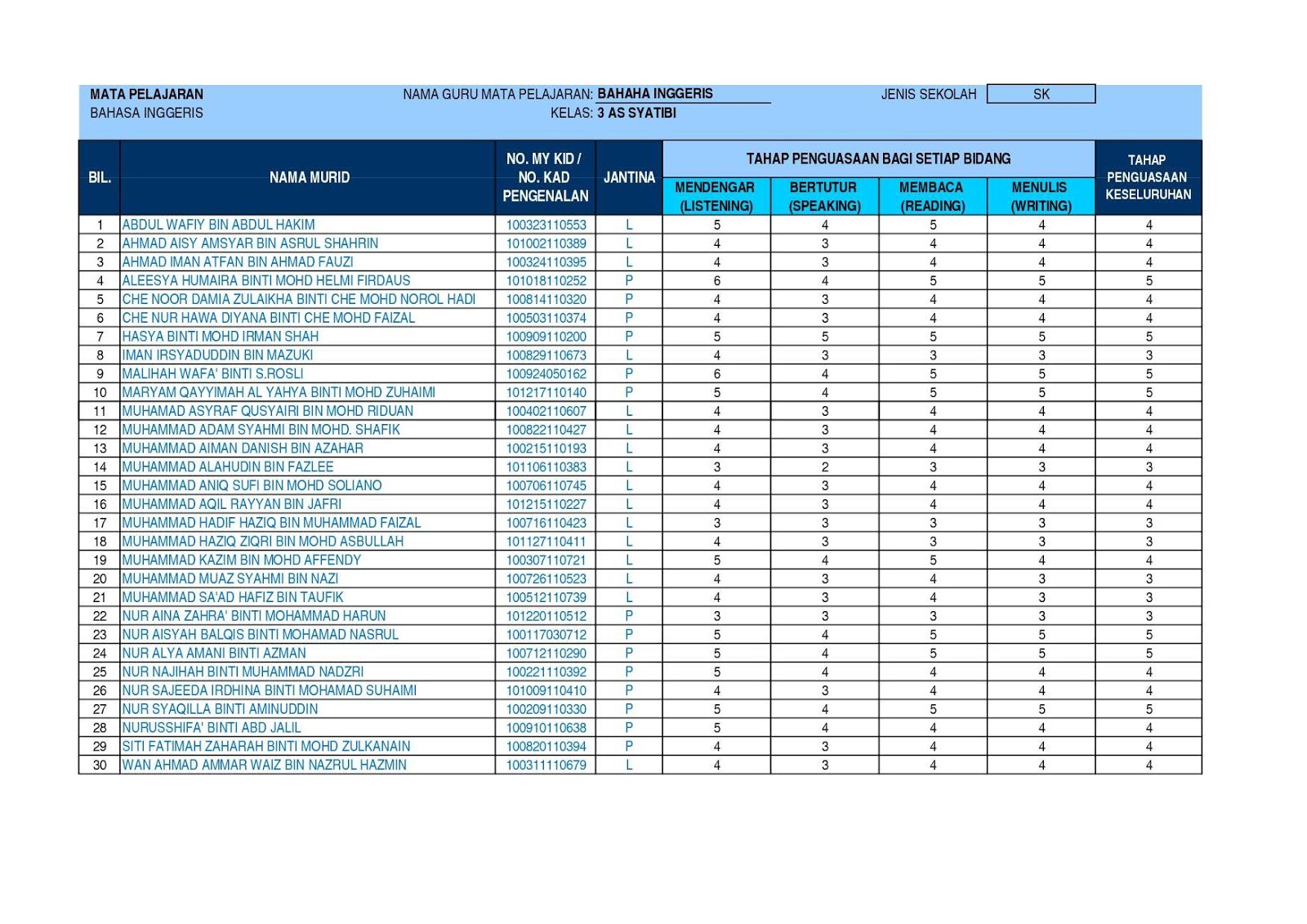Screen dimensions: 1307x924
Task: Select ID number 100512110739
Action: [546, 597]
